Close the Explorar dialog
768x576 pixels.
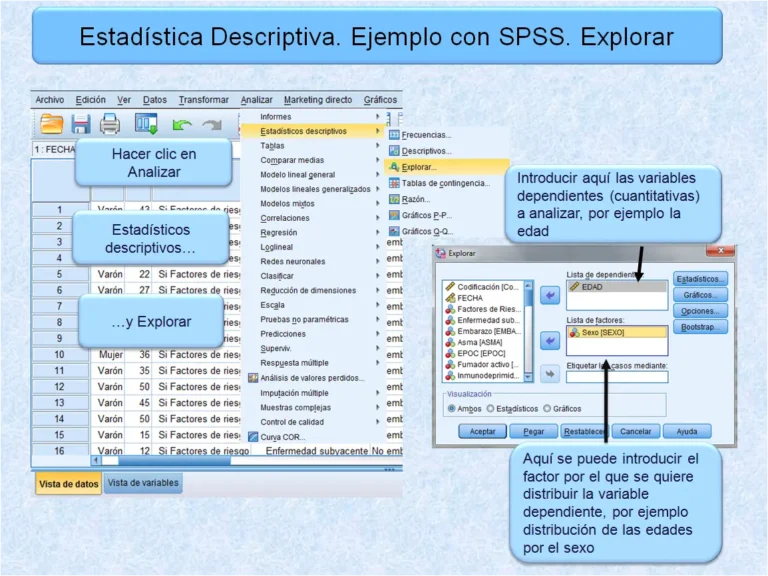click(x=720, y=250)
